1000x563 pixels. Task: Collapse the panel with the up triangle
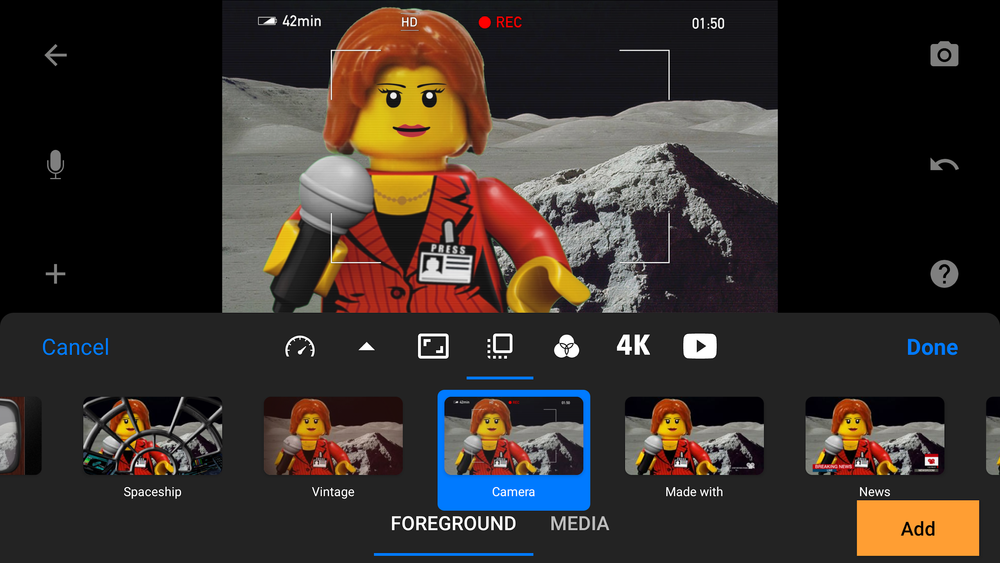point(366,347)
